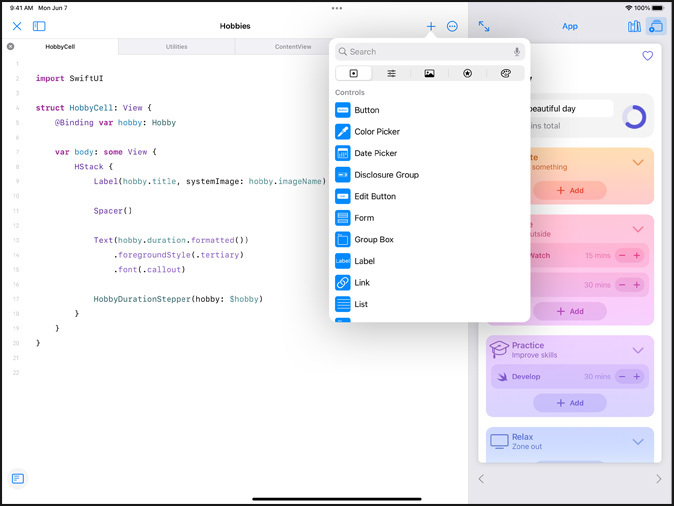Image resolution: width=674 pixels, height=506 pixels.
Task: Open the Utilities file tab
Action: point(177,47)
